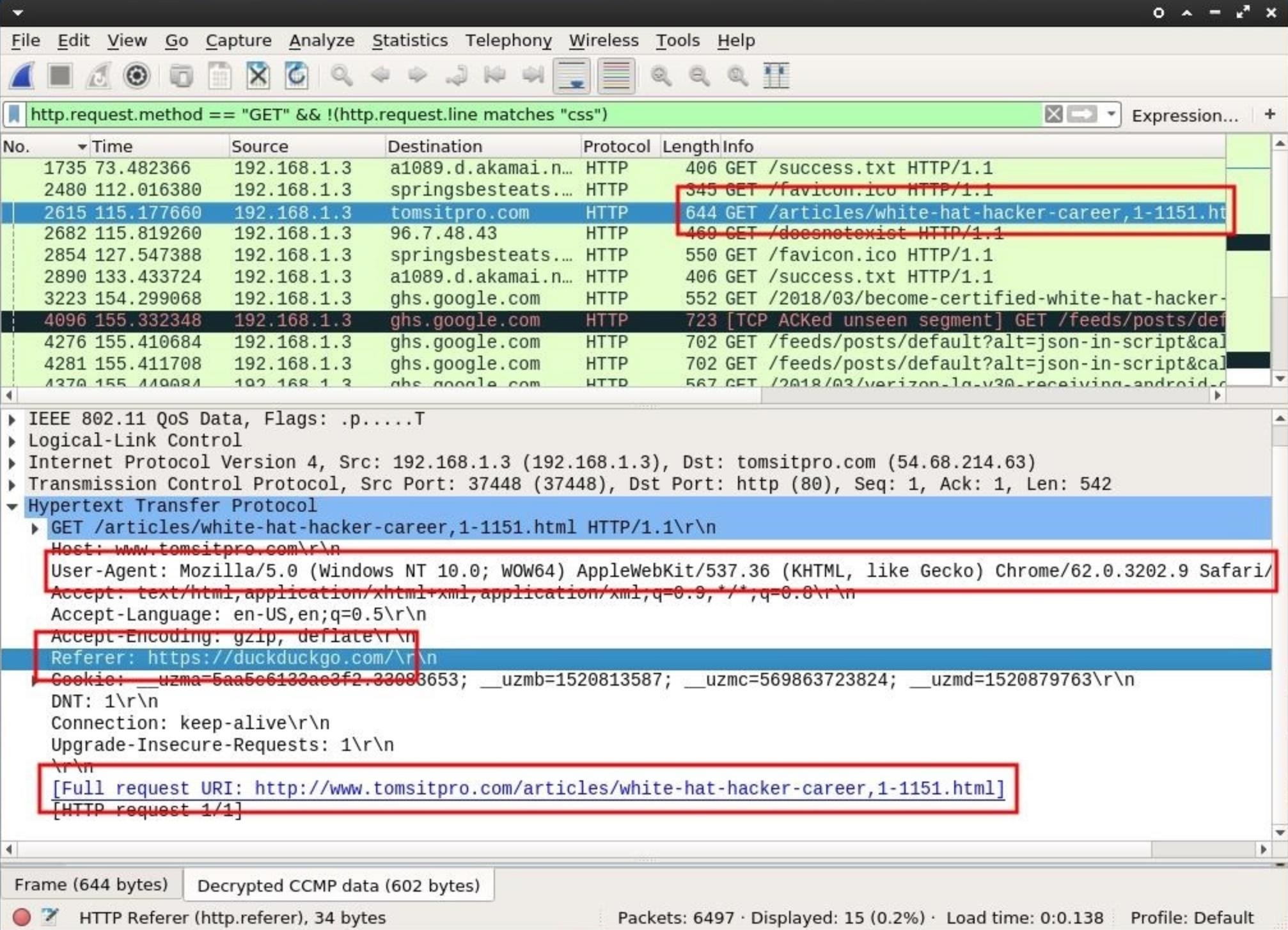The height and width of the screenshot is (930, 1288).
Task: Toggle auto-scroll during live capture
Action: 571,76
